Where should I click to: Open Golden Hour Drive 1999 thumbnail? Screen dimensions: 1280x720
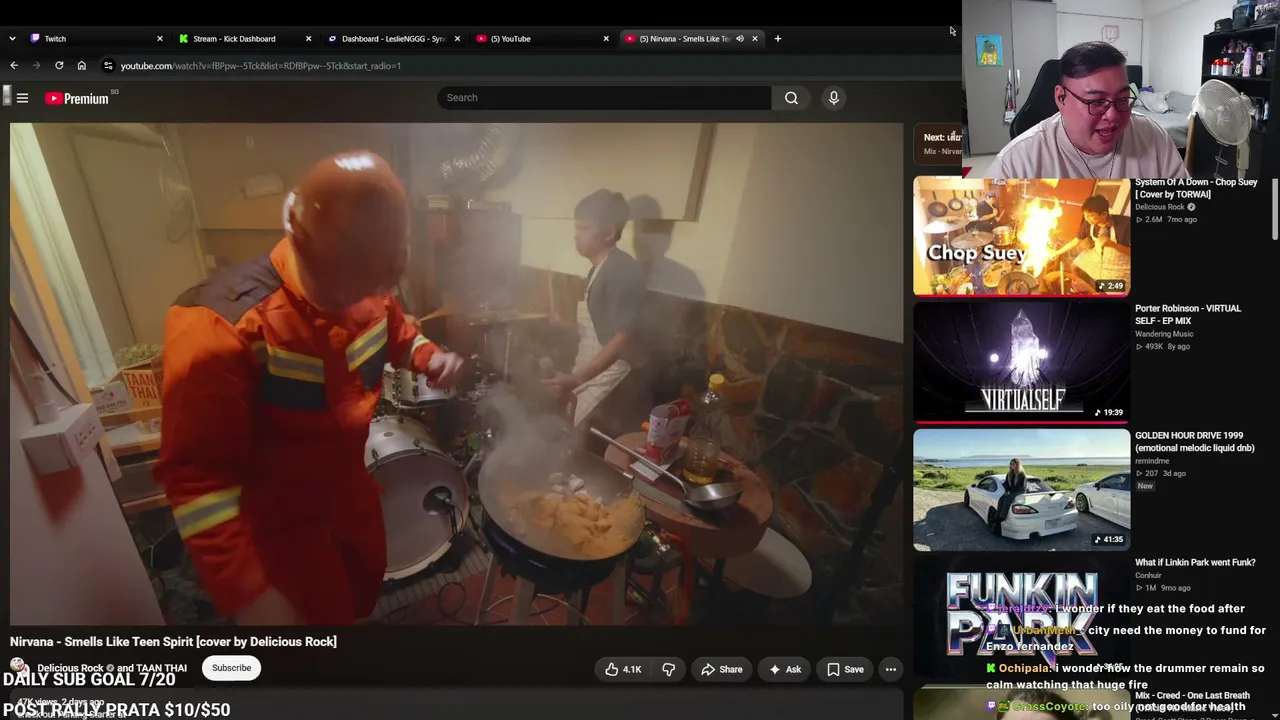(x=1021, y=490)
